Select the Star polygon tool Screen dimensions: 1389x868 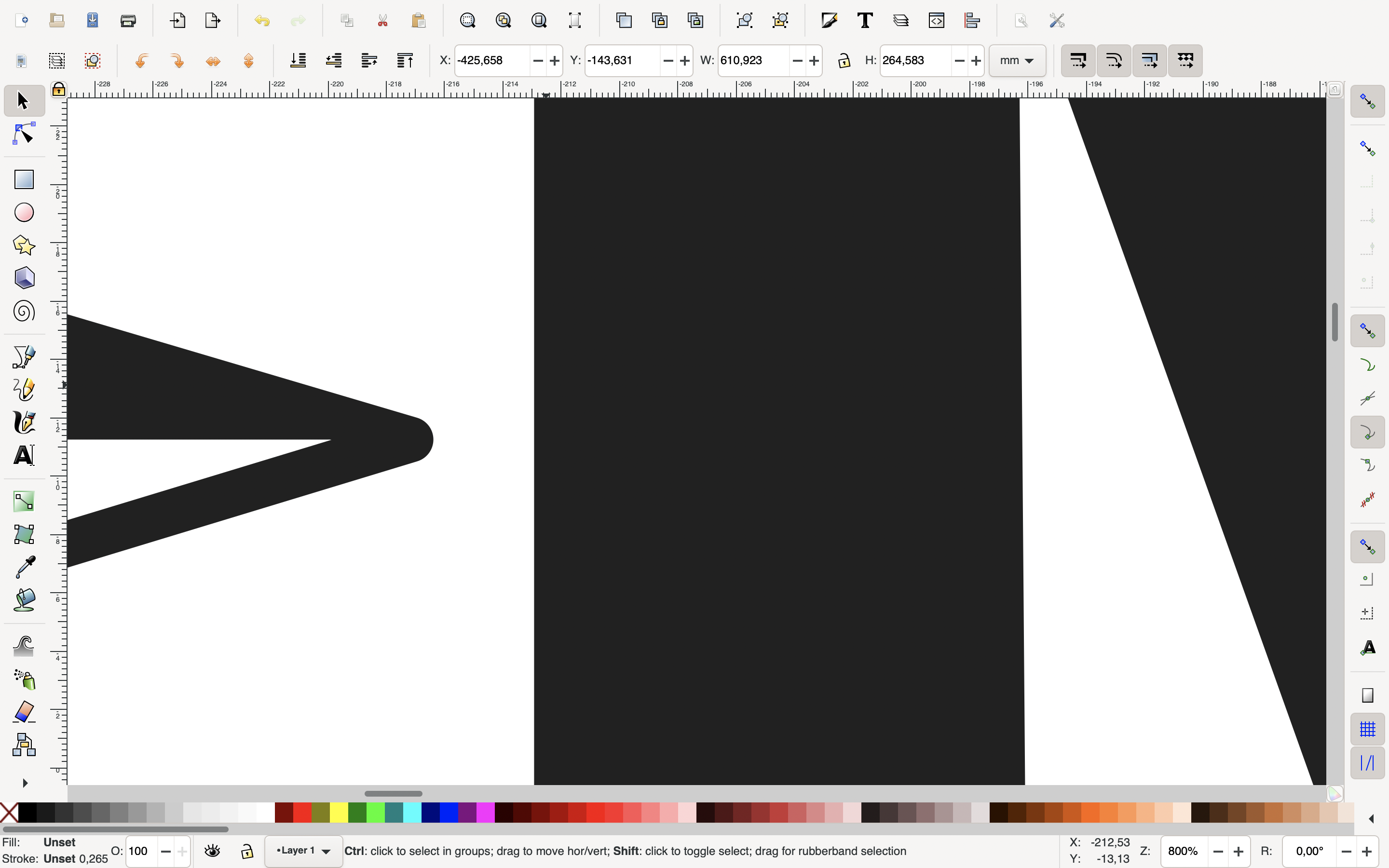click(x=24, y=246)
